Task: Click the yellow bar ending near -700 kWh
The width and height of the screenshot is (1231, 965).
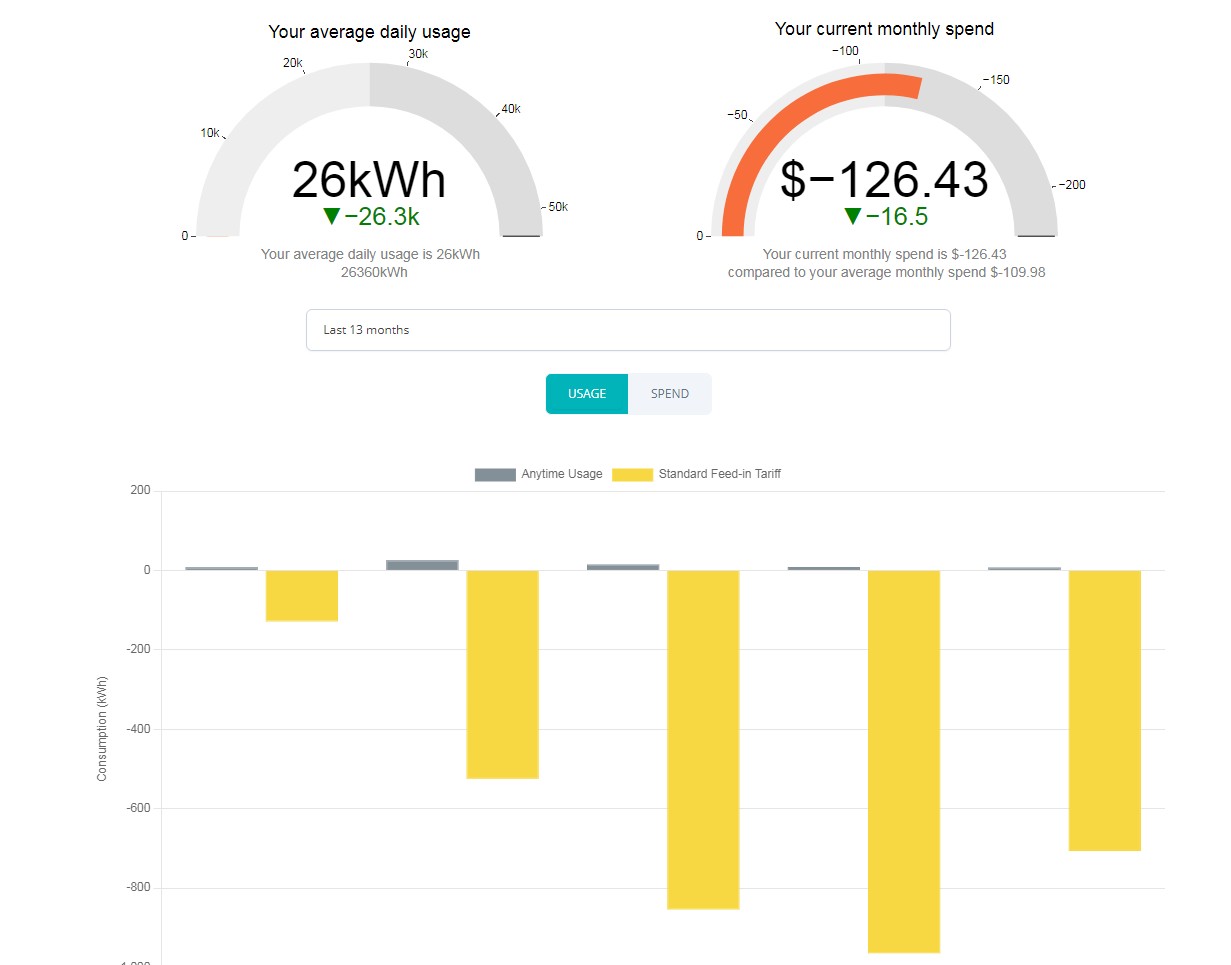Action: click(1105, 710)
